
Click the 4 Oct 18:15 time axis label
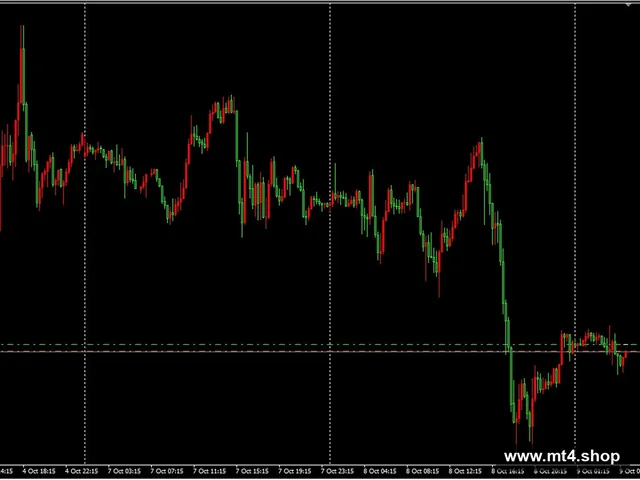coord(39,471)
